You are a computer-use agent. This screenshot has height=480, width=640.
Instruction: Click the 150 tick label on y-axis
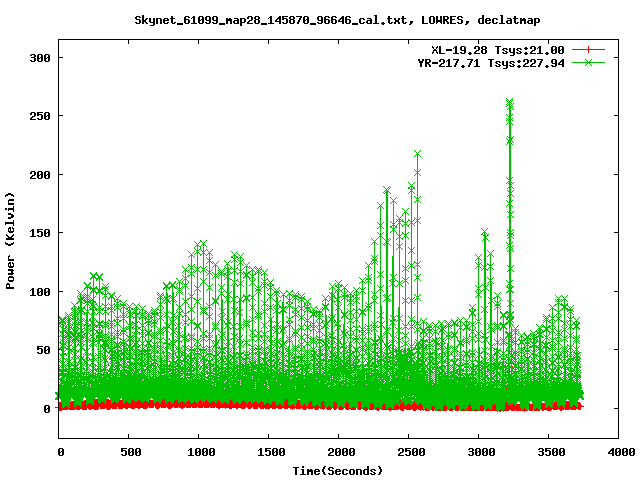pyautogui.click(x=38, y=233)
